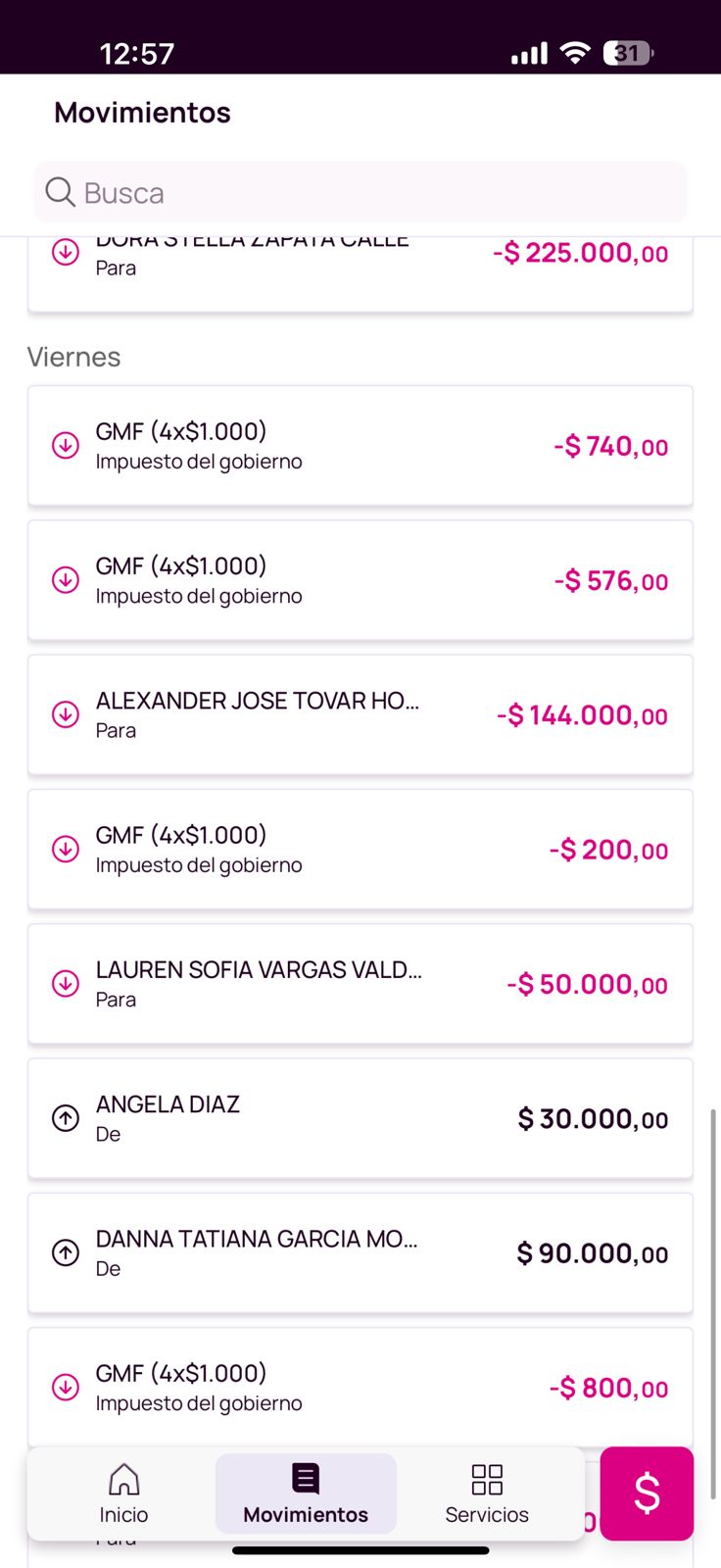View the $ 30.000,00 incoming payment
Image resolution: width=721 pixels, height=1568 pixels.
[360, 1118]
